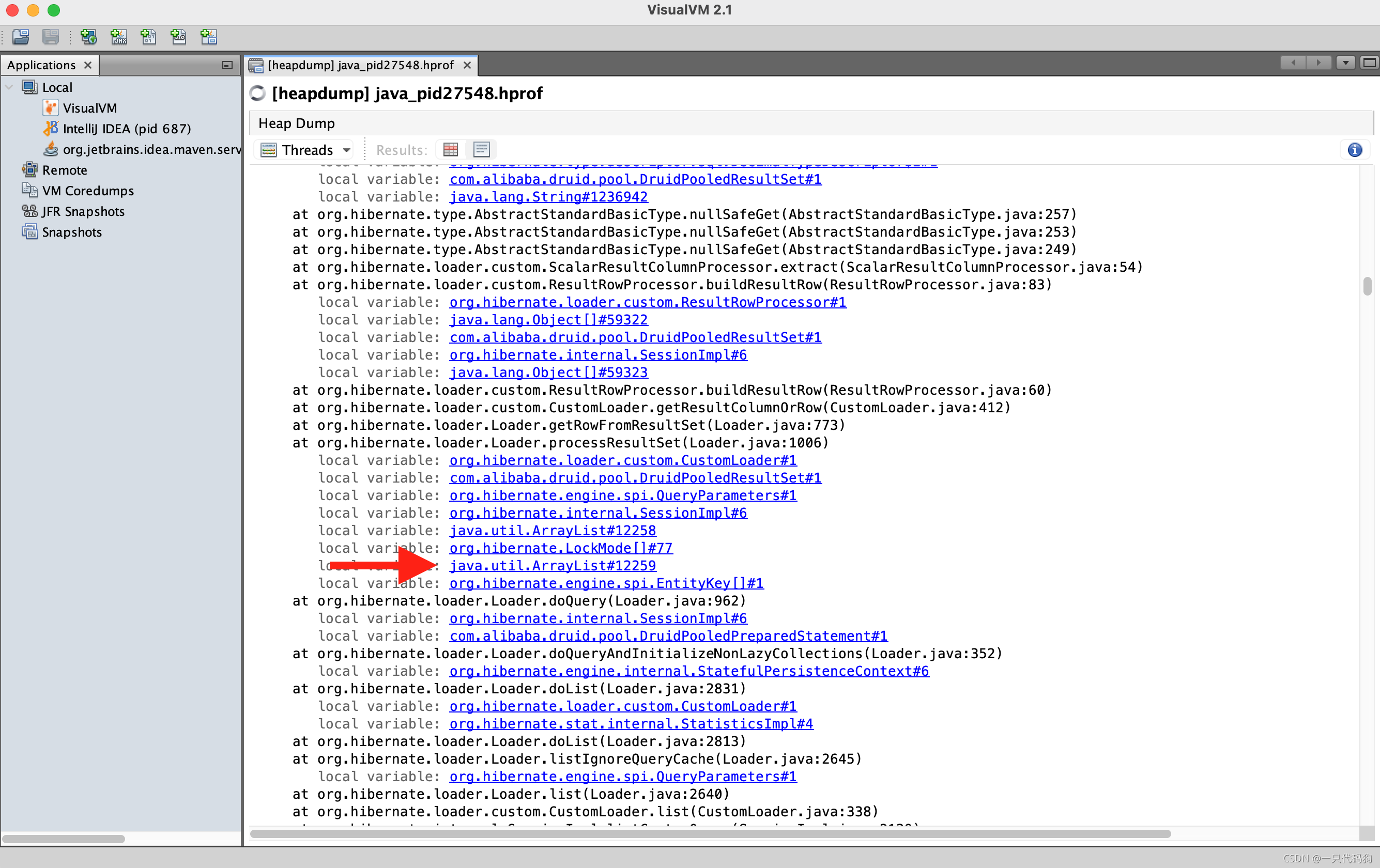
Task: Toggle the Results text view
Action: pos(481,150)
